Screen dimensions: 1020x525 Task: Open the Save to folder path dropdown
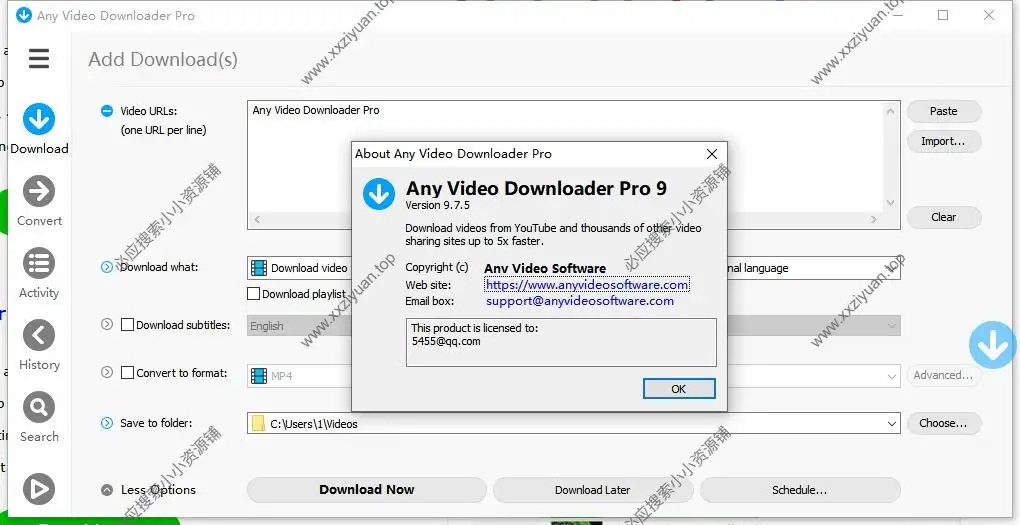click(x=892, y=424)
